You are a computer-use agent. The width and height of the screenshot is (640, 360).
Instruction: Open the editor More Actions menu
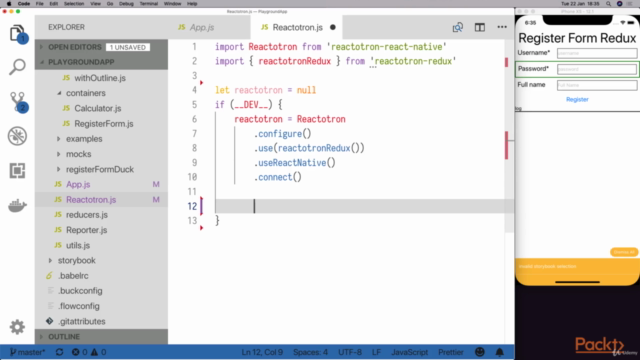pos(502,27)
